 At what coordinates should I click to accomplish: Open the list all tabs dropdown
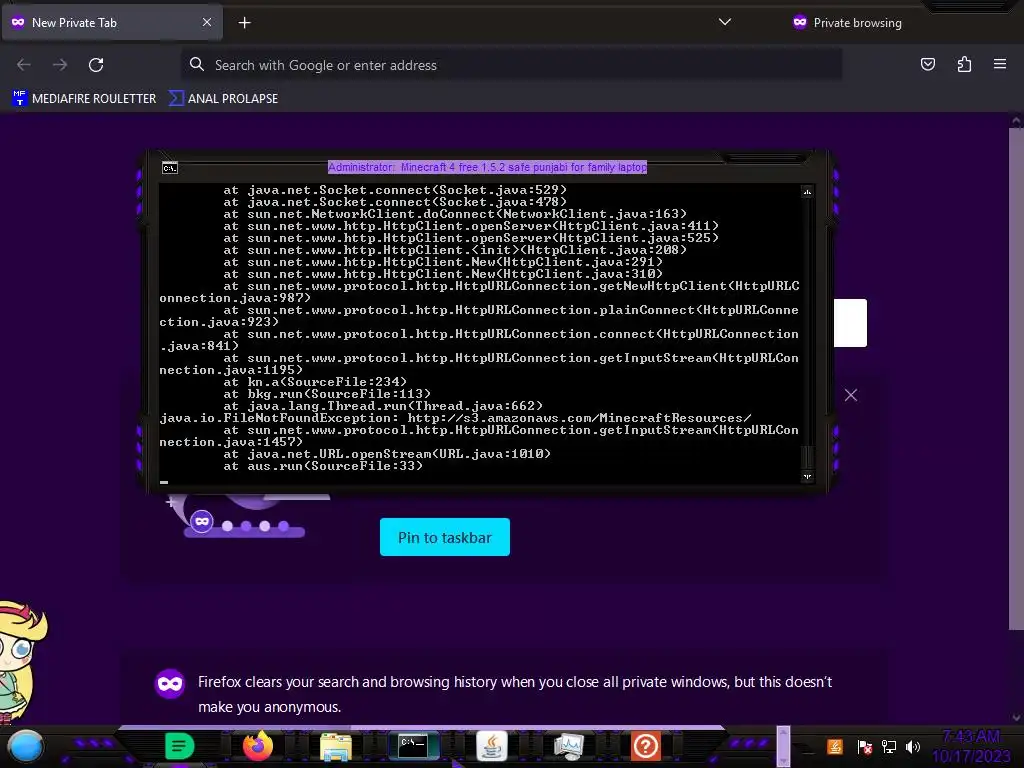click(724, 22)
